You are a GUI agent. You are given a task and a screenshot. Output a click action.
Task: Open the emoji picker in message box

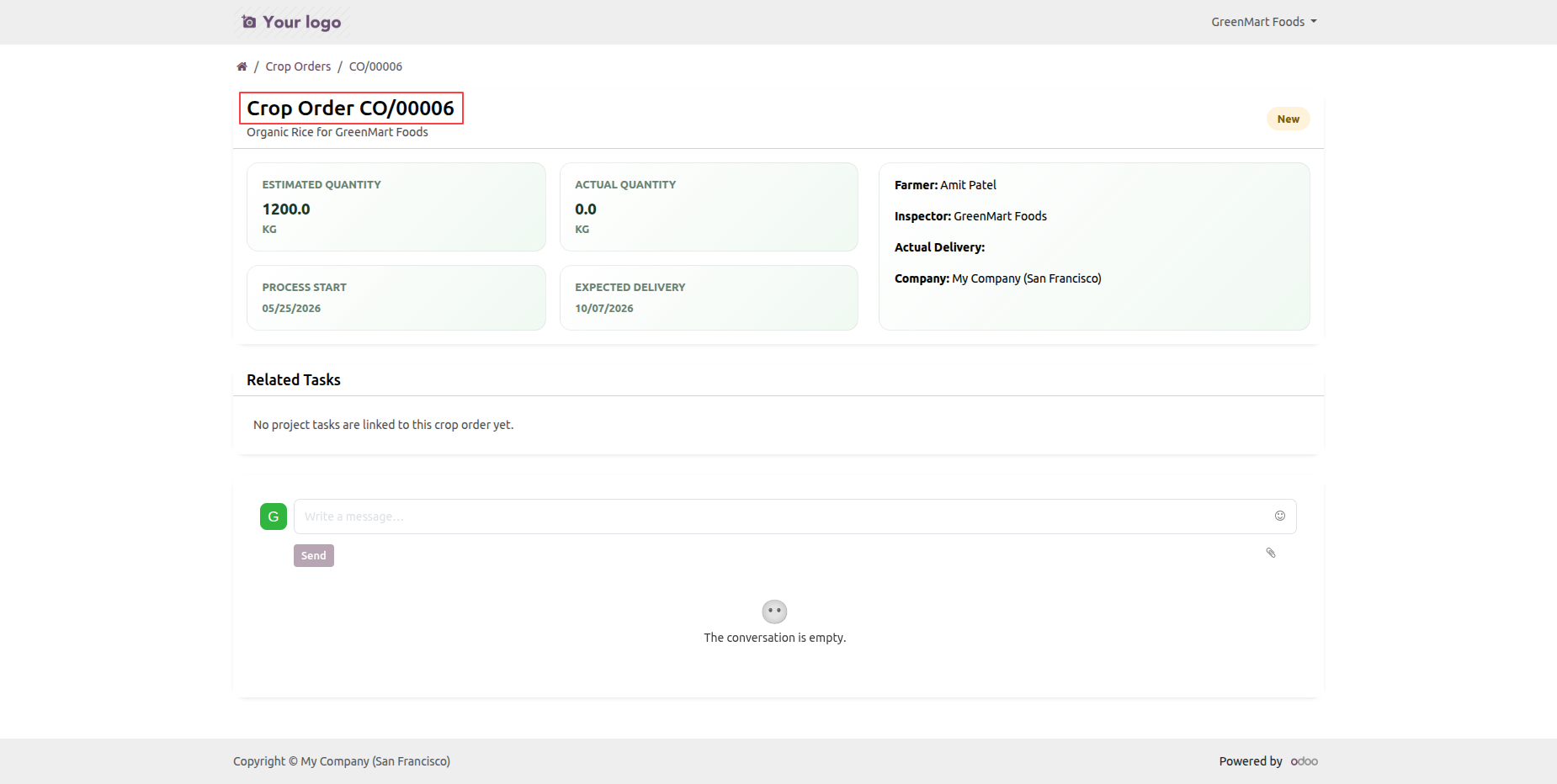click(1279, 516)
